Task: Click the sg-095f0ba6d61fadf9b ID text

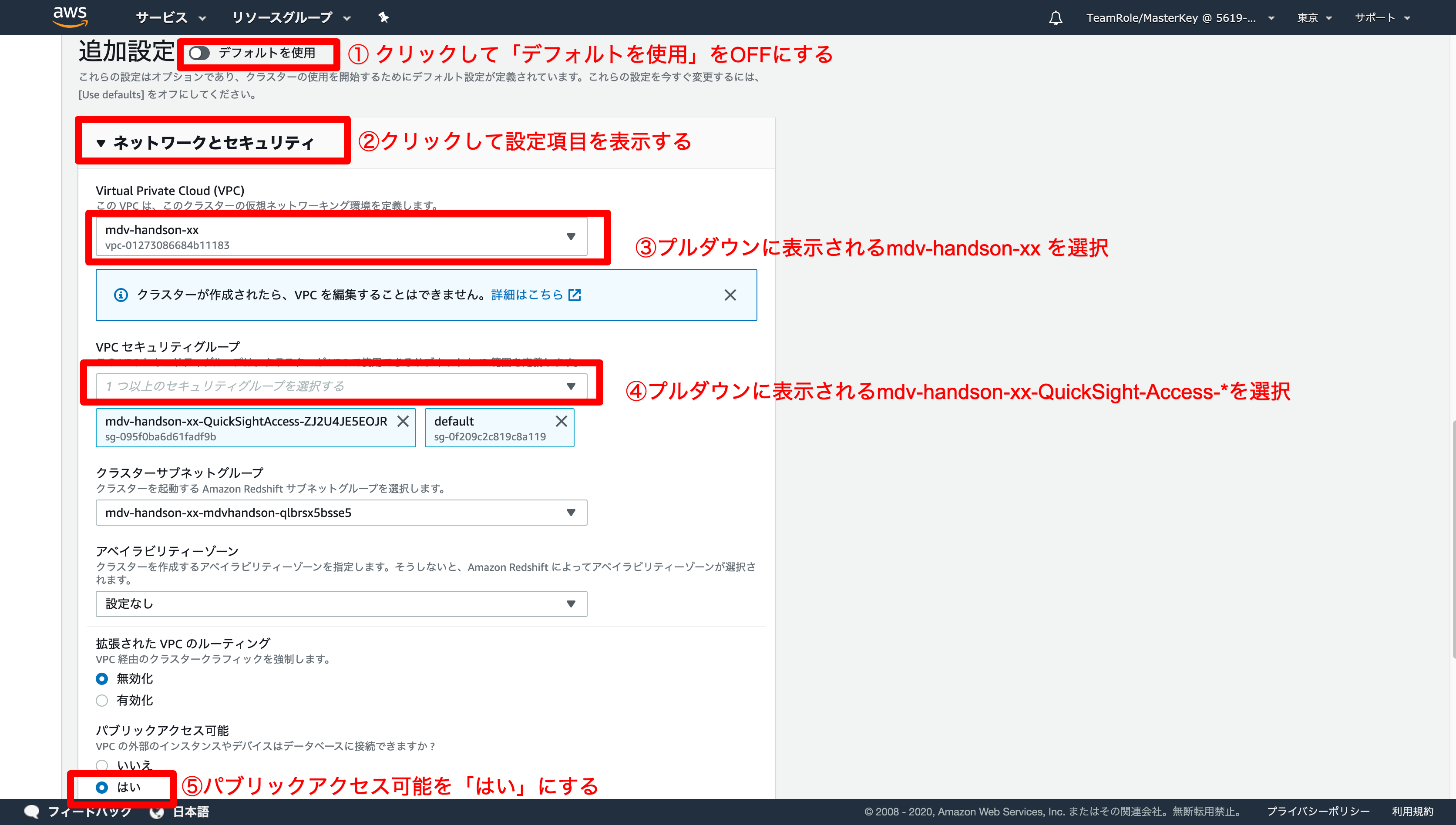Action: 160,437
